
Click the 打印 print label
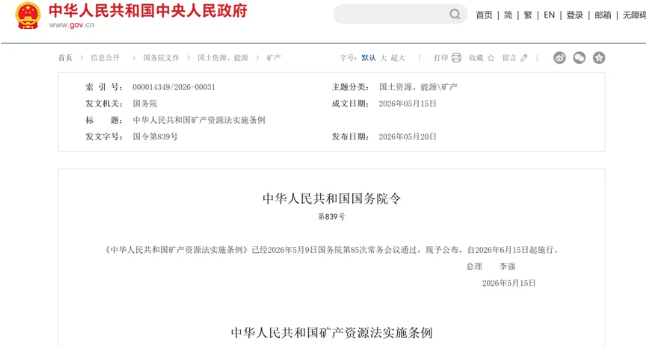(441, 58)
